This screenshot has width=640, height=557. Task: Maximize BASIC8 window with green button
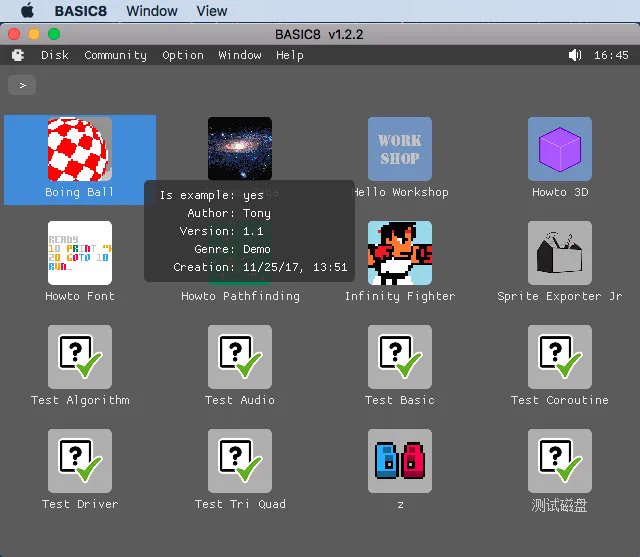point(54,34)
